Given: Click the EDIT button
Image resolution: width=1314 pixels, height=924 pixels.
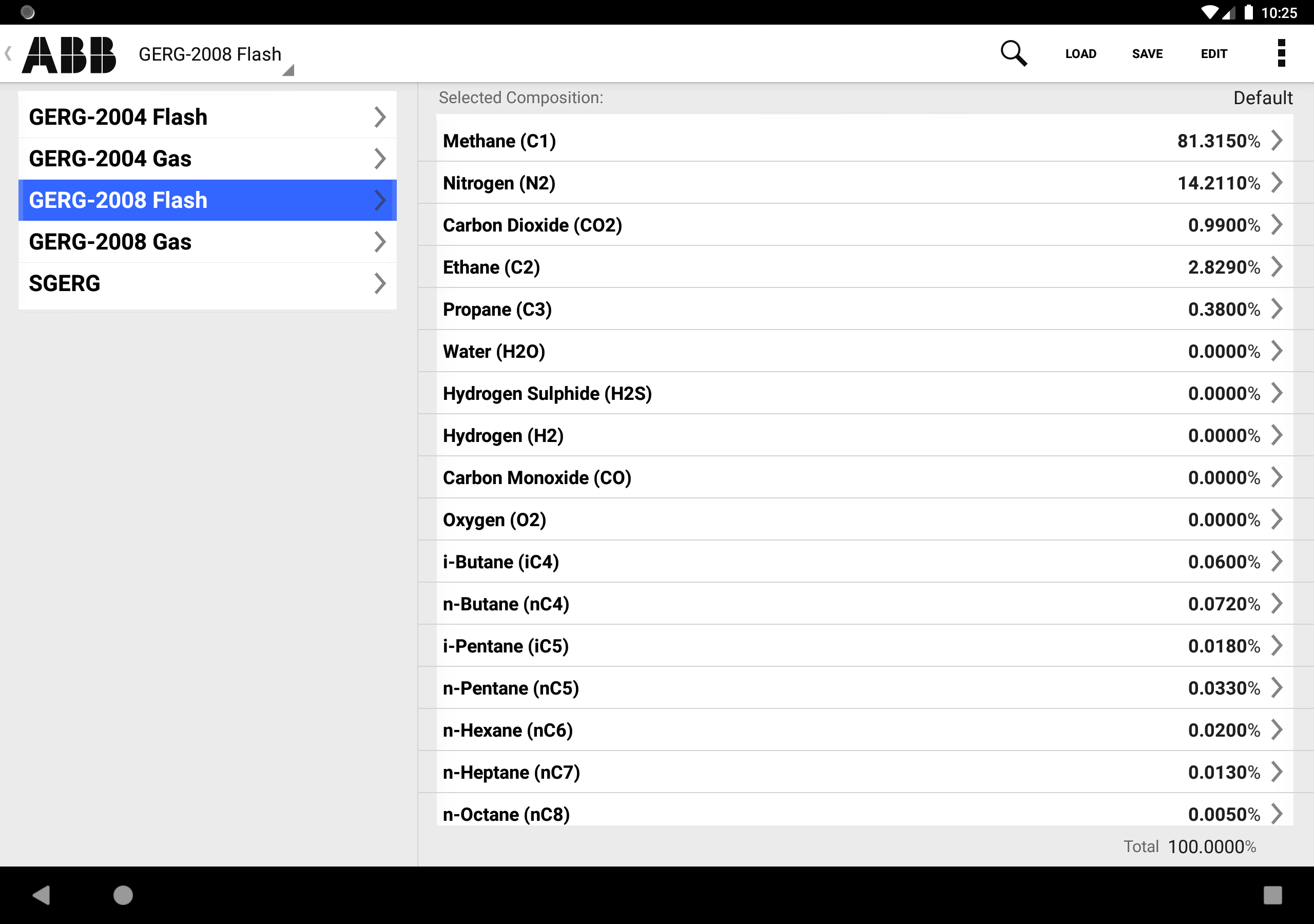Looking at the screenshot, I should point(1213,54).
